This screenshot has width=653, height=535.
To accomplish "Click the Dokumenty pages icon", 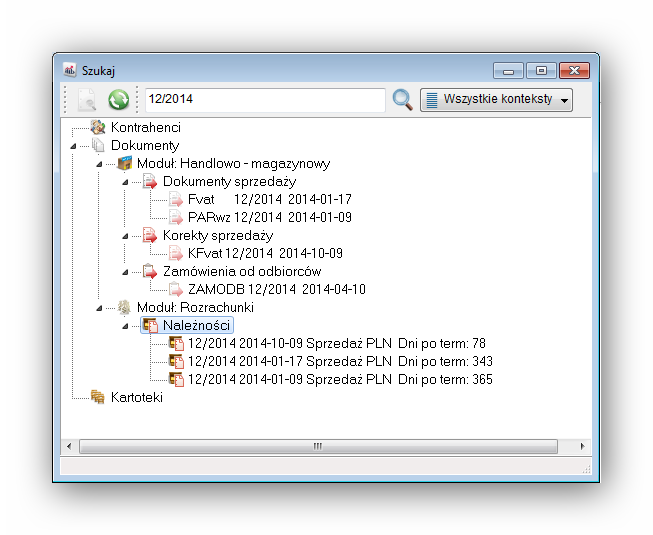I will click(x=98, y=145).
